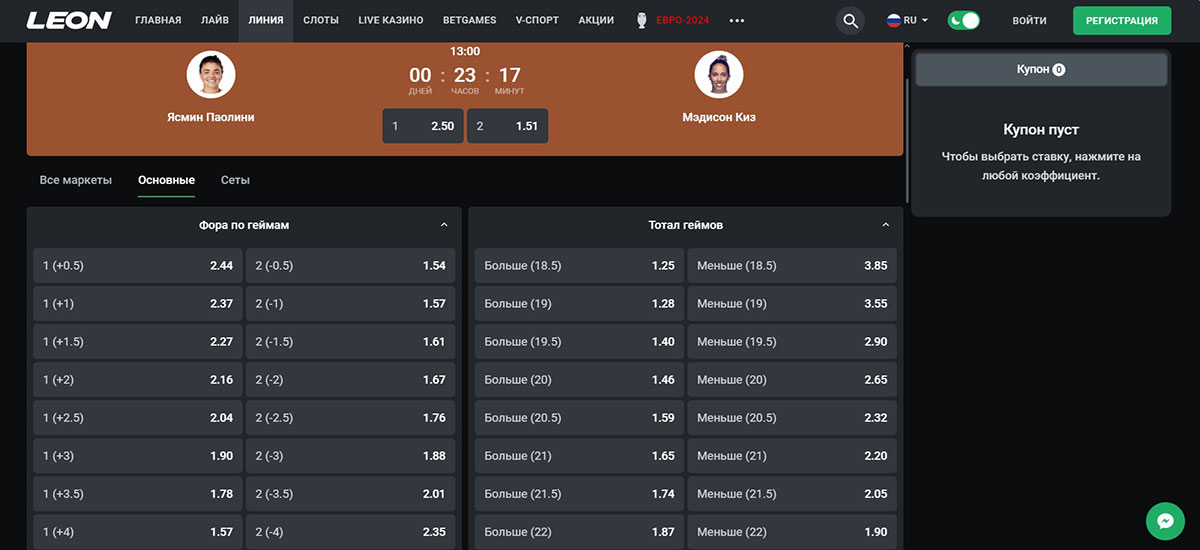Select Меньше (19.5) at 2.90
Screen dimensions: 1200x550
pos(792,341)
